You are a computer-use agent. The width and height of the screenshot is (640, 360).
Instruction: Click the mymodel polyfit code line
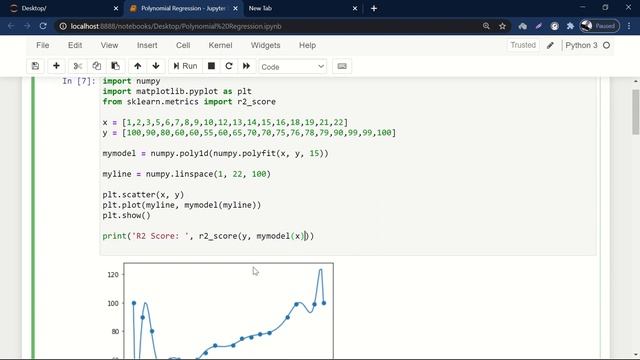tap(216, 153)
